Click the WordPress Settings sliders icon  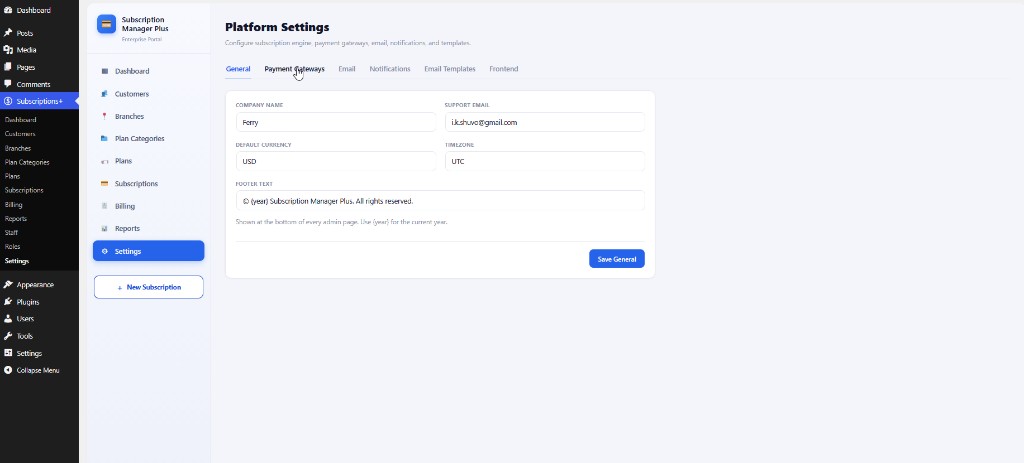pos(8,353)
